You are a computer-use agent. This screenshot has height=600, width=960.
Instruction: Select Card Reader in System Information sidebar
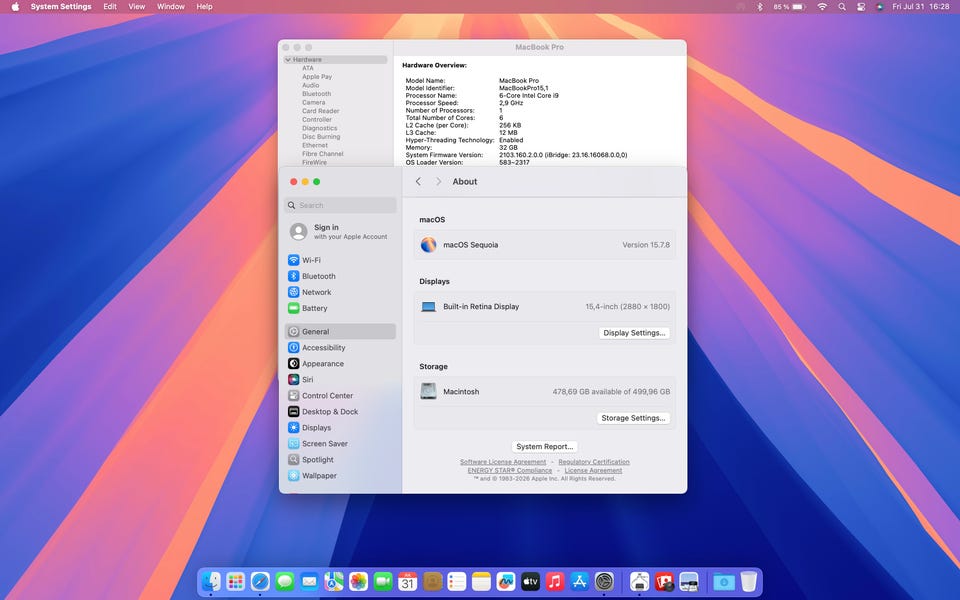[320, 111]
